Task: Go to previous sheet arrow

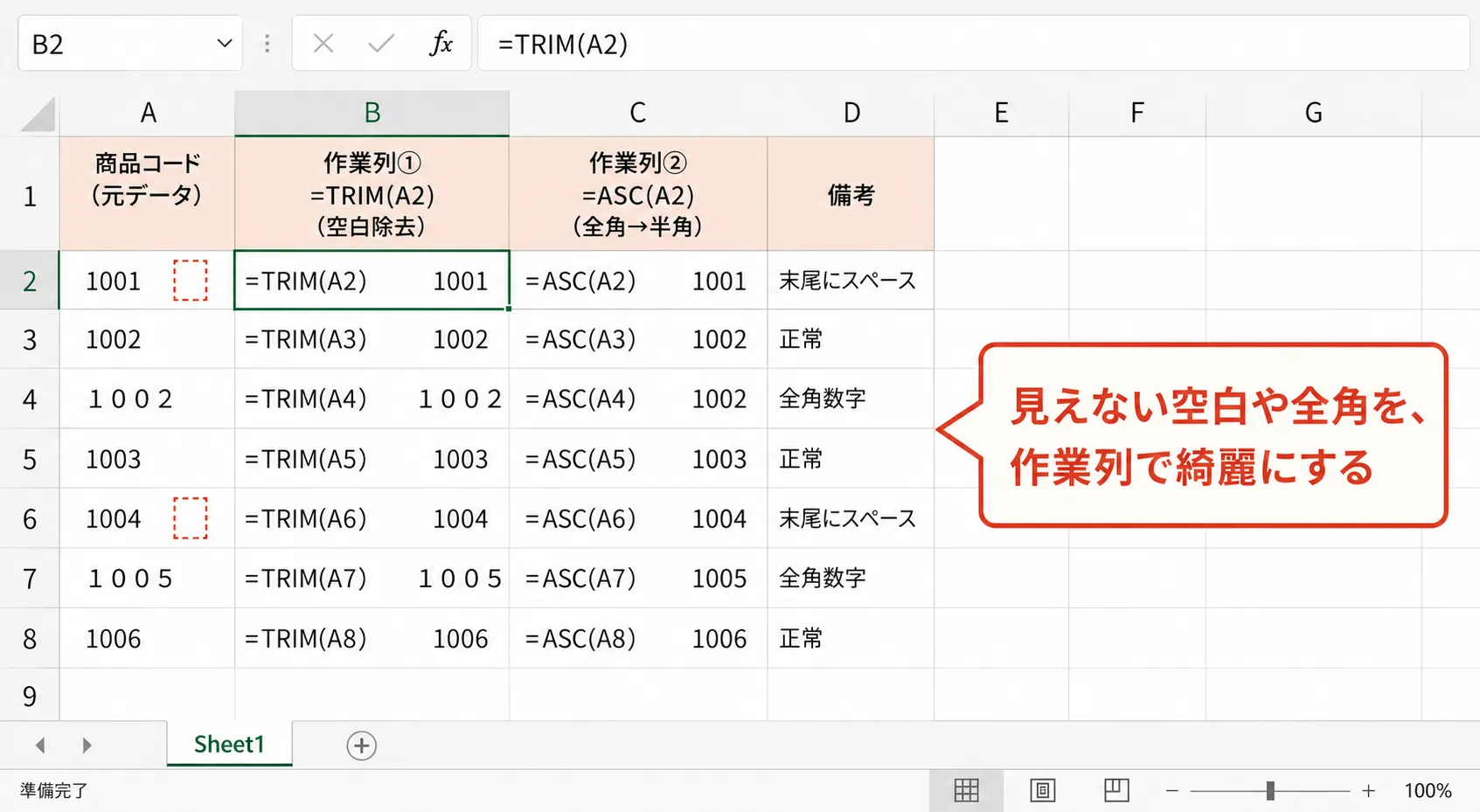Action: tap(40, 746)
